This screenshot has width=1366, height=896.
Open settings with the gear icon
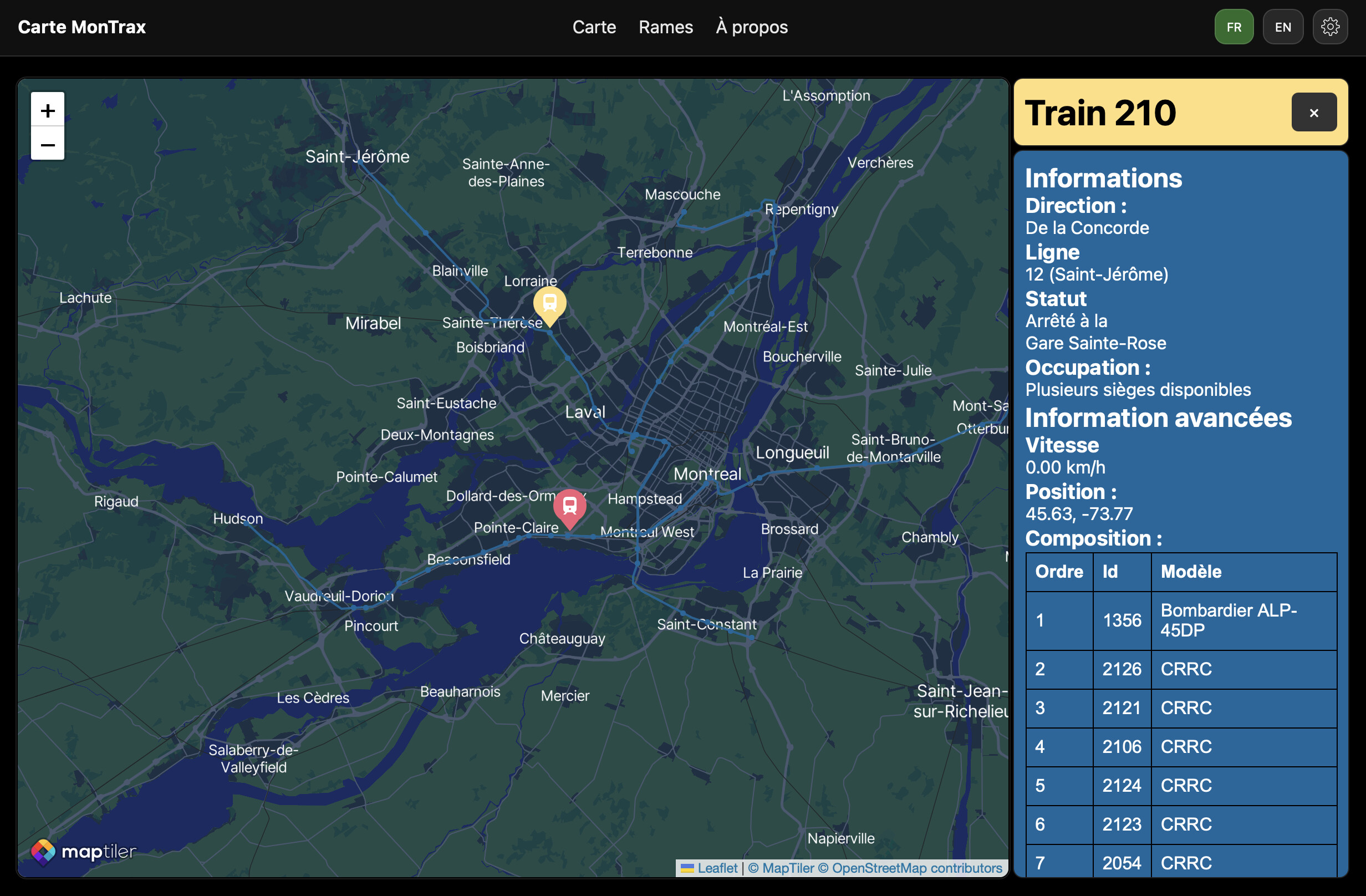(x=1330, y=27)
